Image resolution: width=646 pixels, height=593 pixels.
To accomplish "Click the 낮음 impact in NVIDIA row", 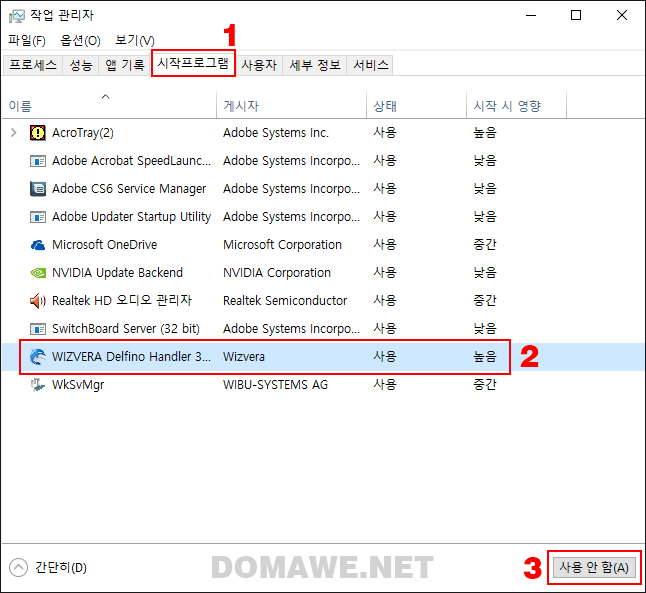I will pyautogui.click(x=485, y=273).
